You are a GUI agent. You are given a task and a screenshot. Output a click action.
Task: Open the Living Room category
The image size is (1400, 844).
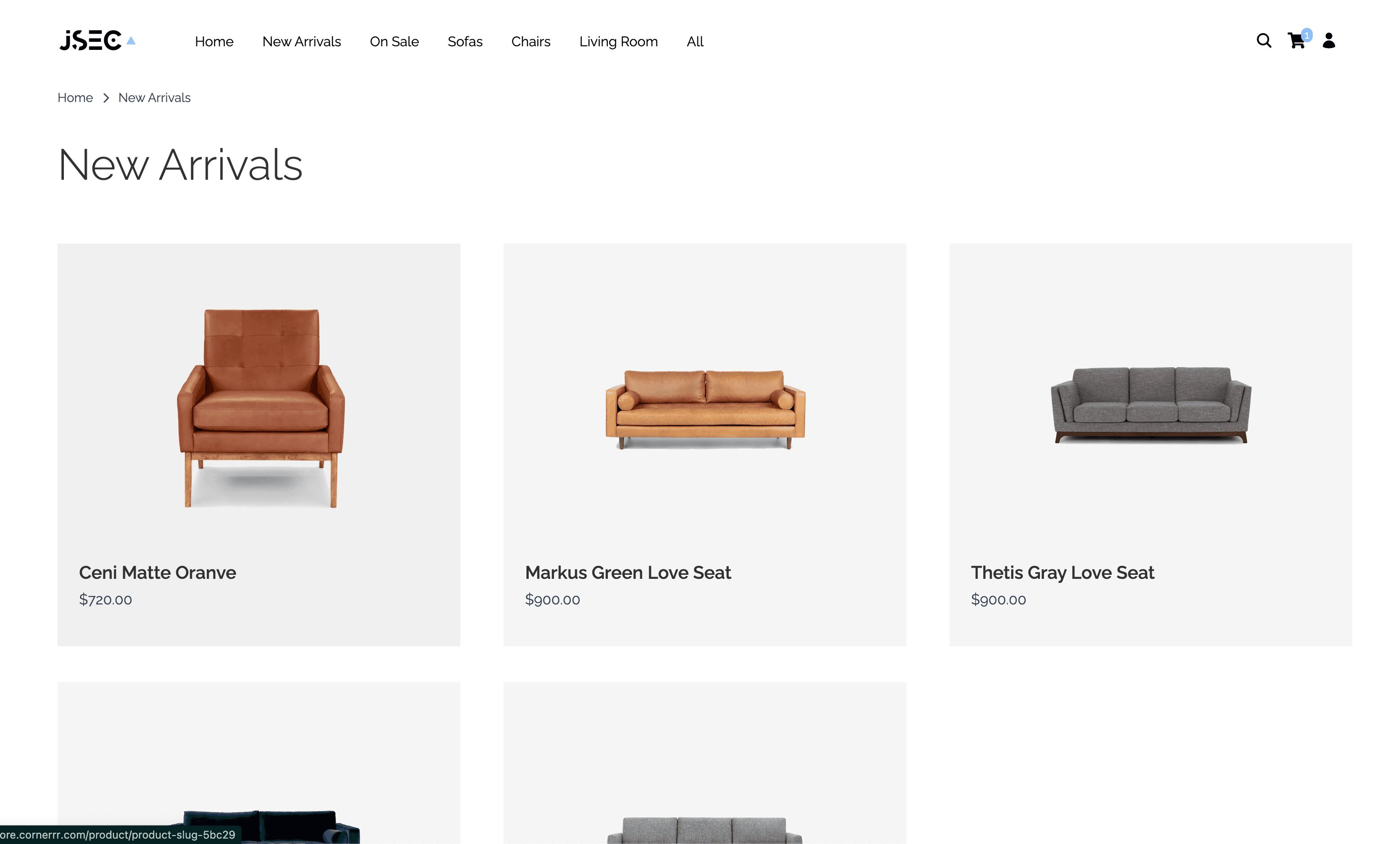pos(618,41)
